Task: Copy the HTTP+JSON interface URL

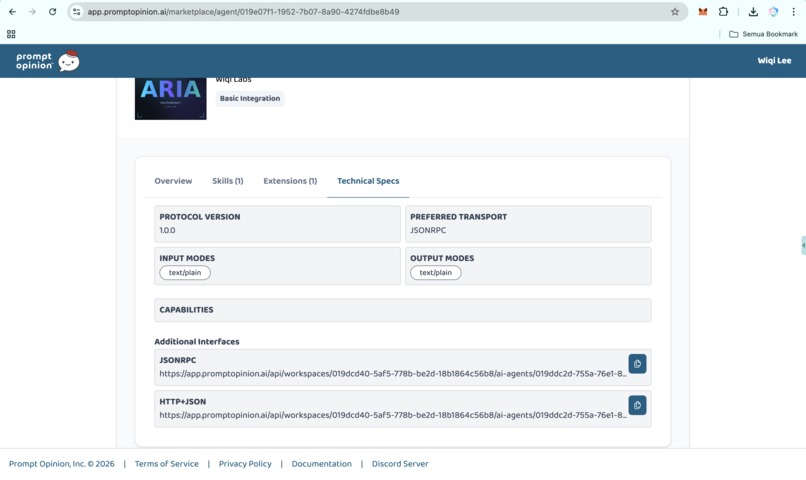Action: tap(637, 405)
